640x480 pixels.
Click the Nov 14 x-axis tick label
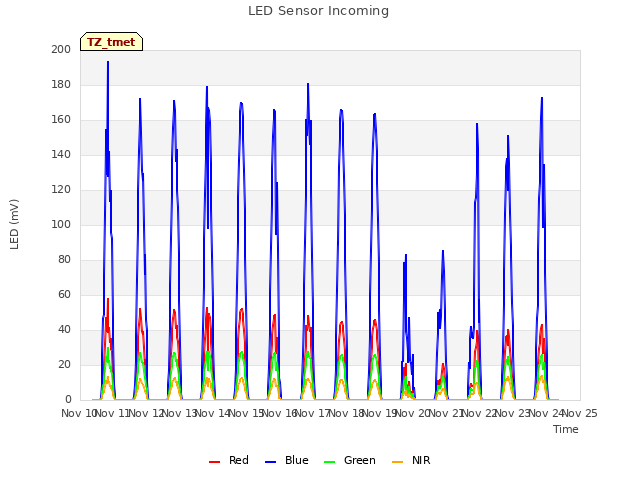[212, 413]
